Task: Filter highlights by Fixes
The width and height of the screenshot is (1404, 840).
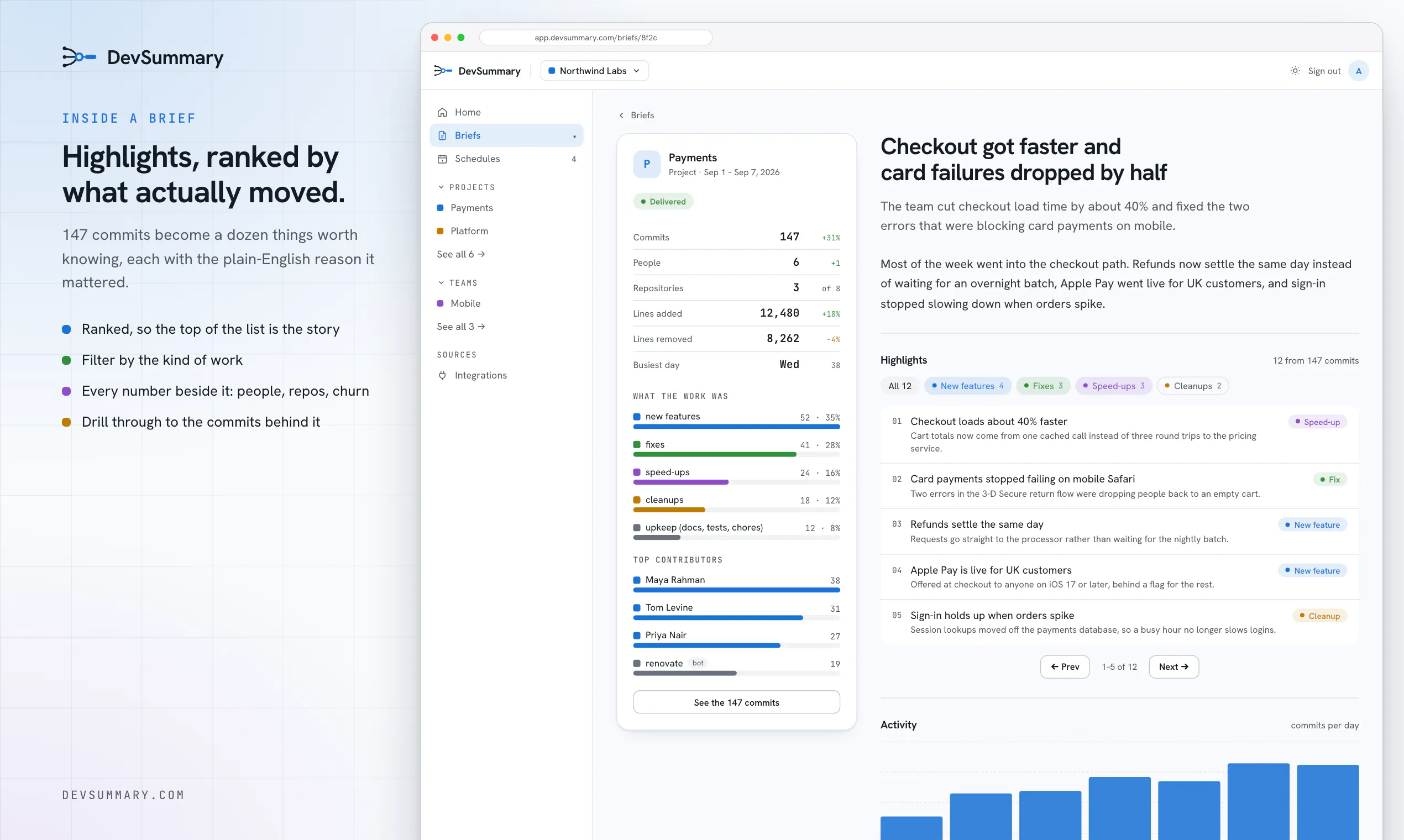Action: pyautogui.click(x=1043, y=386)
